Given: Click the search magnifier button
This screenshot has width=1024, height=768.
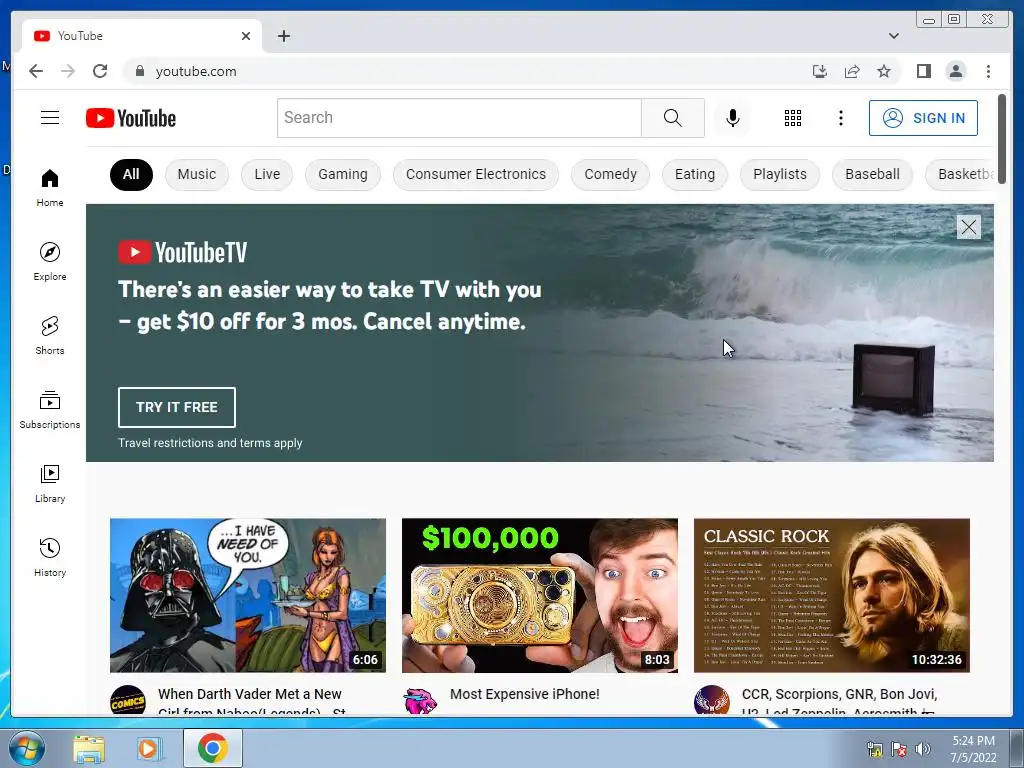Looking at the screenshot, I should 673,118.
